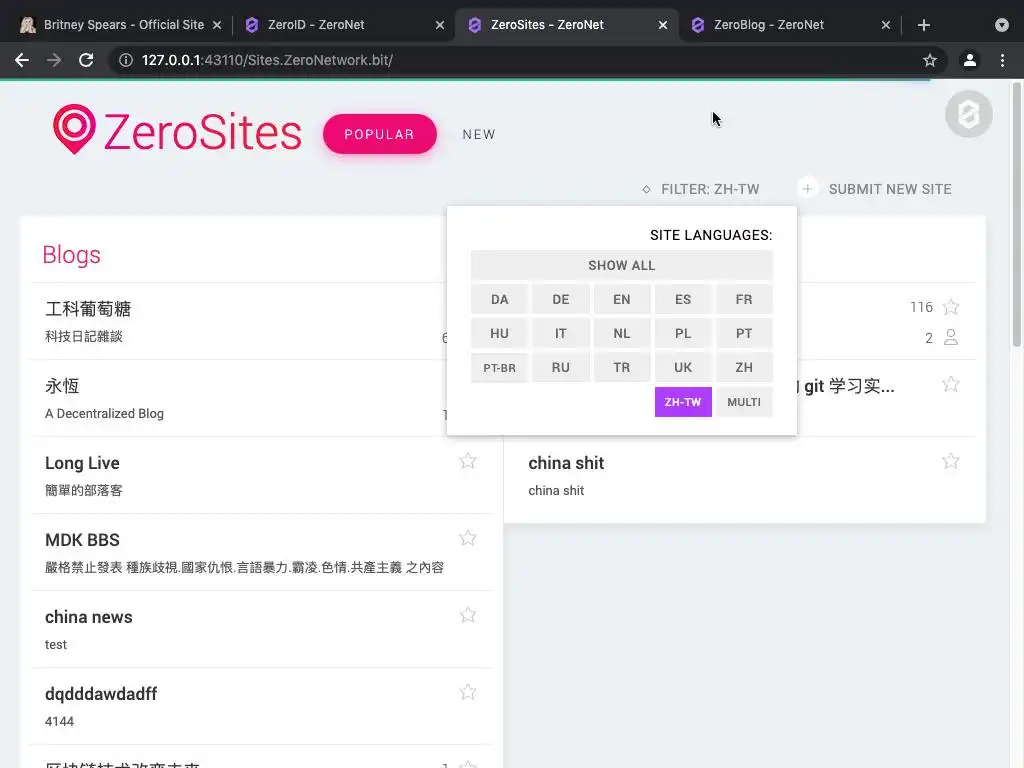Open the dqdddawdadff site link

pyautogui.click(x=101, y=694)
